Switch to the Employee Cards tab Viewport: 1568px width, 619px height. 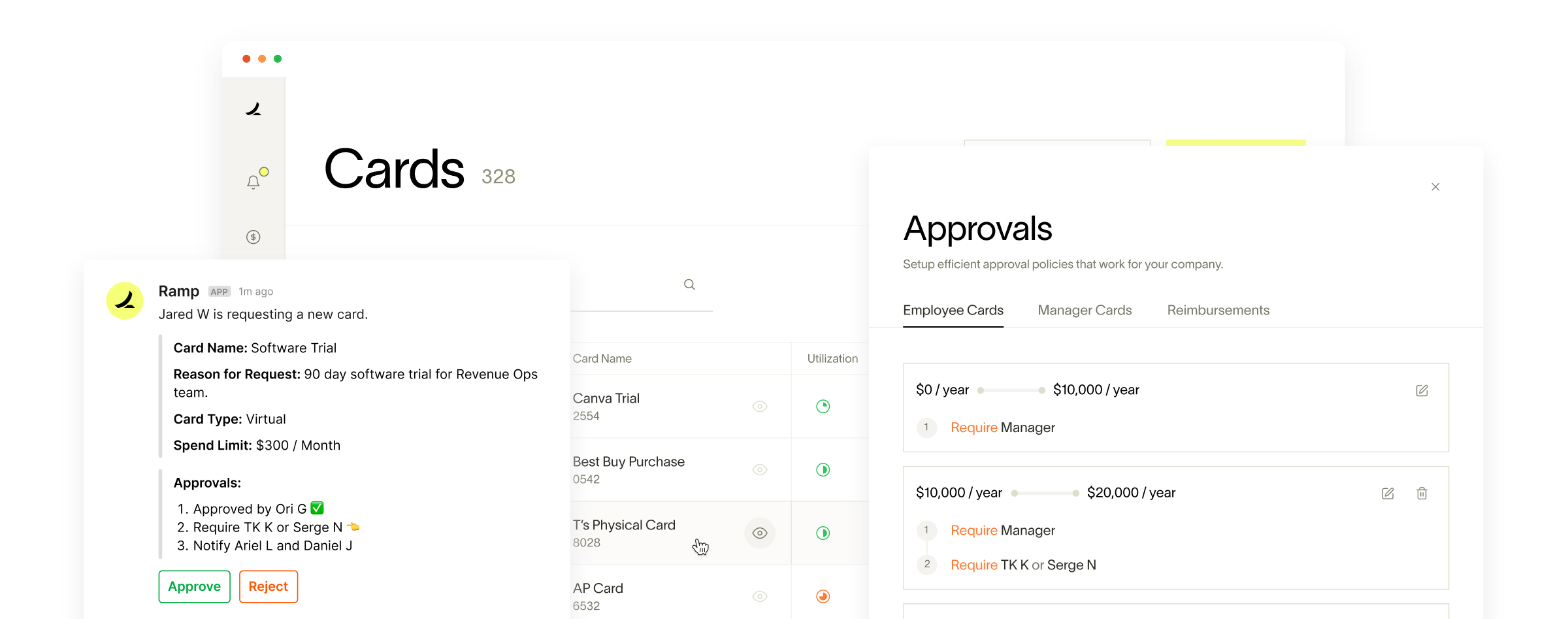tap(953, 310)
